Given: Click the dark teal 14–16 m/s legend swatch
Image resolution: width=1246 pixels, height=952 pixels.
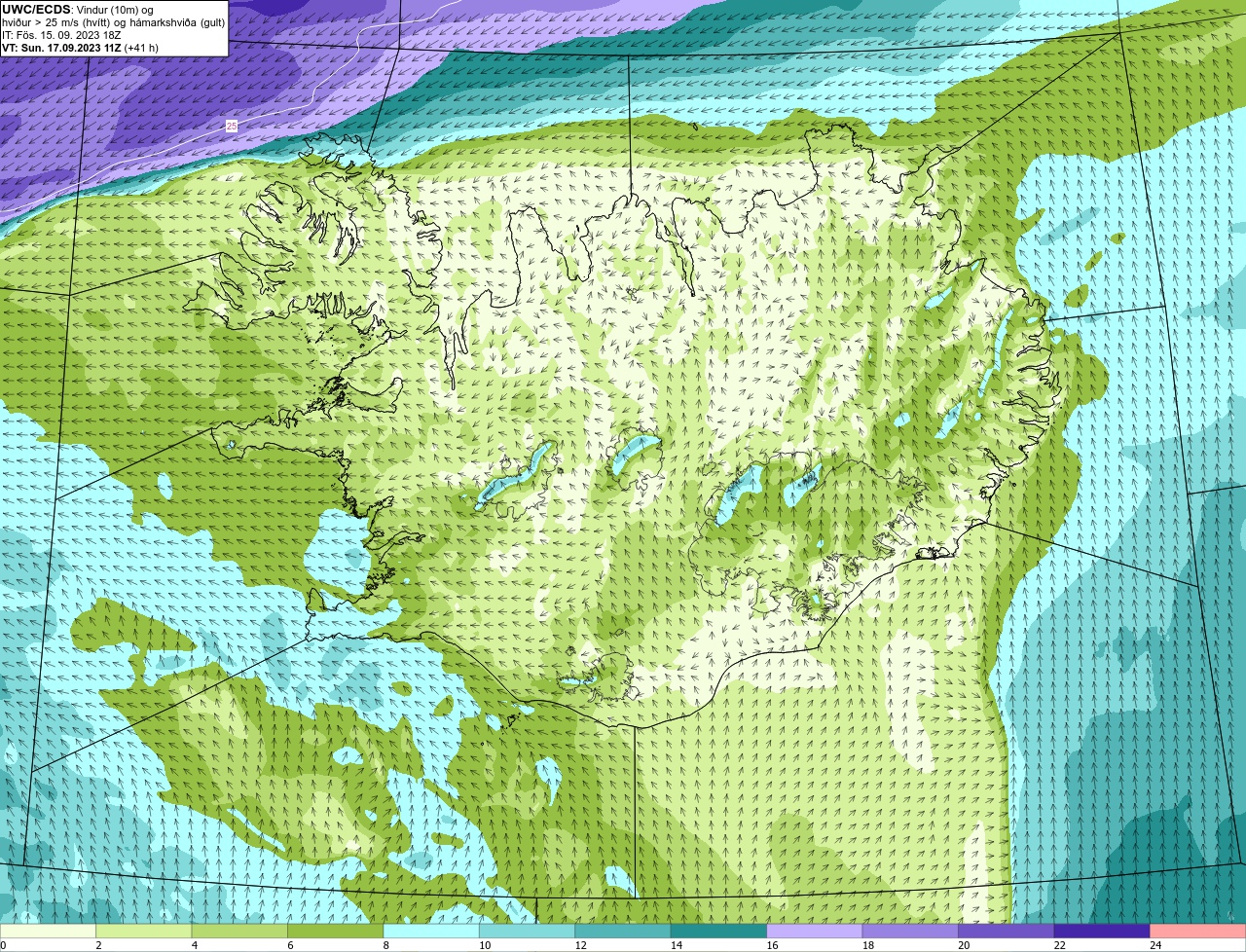Looking at the screenshot, I should click(719, 932).
